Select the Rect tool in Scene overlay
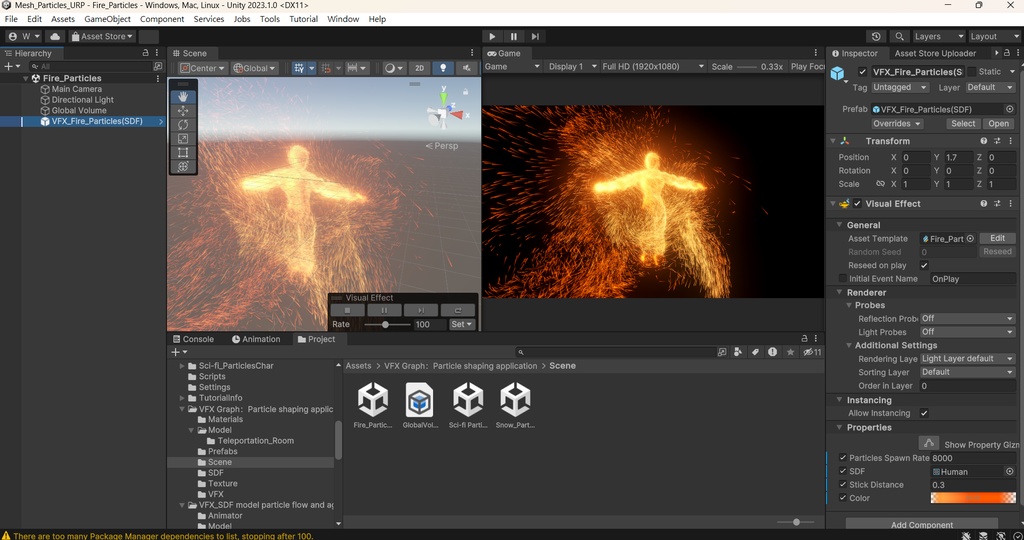This screenshot has height=540, width=1024. coord(183,152)
